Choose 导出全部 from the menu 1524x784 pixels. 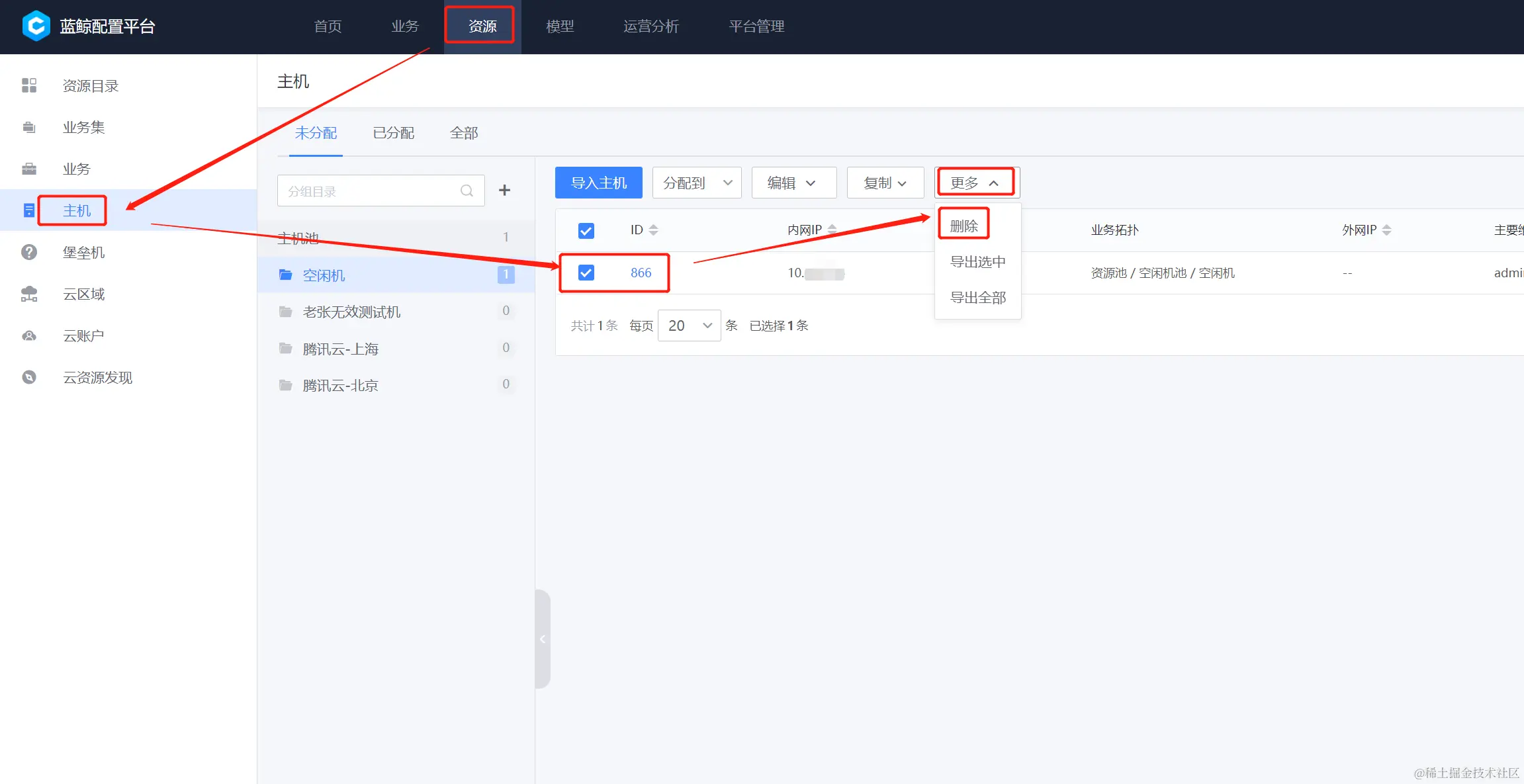pyautogui.click(x=978, y=297)
